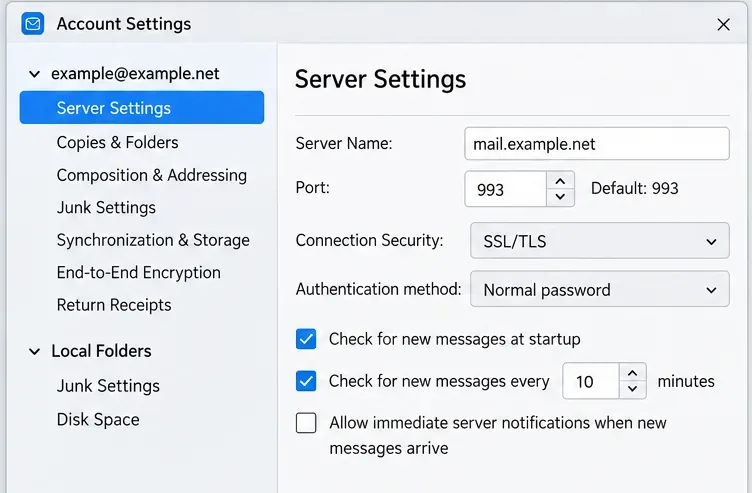Click the Port number field
752x493 pixels.
pos(505,189)
